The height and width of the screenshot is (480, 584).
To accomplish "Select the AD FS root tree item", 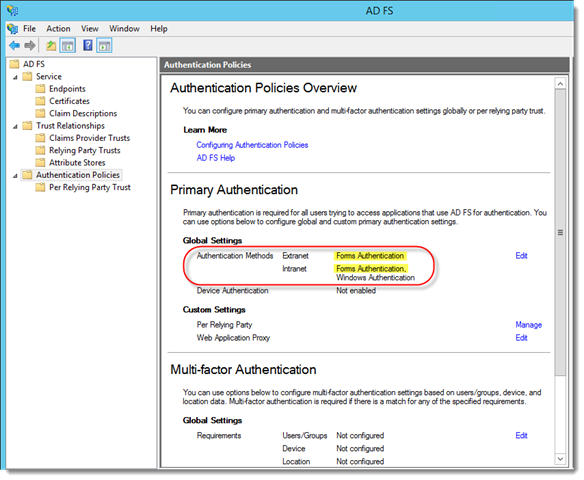I will point(34,64).
